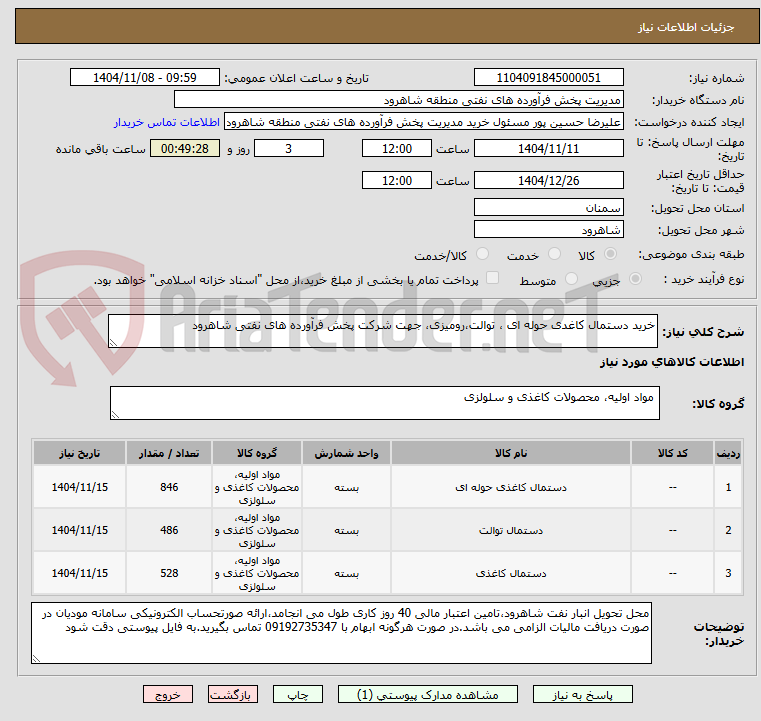The height and width of the screenshot is (721, 761).
Task: Click the شهر محل تحویل field شاهرود
Action: pyautogui.click(x=548, y=229)
